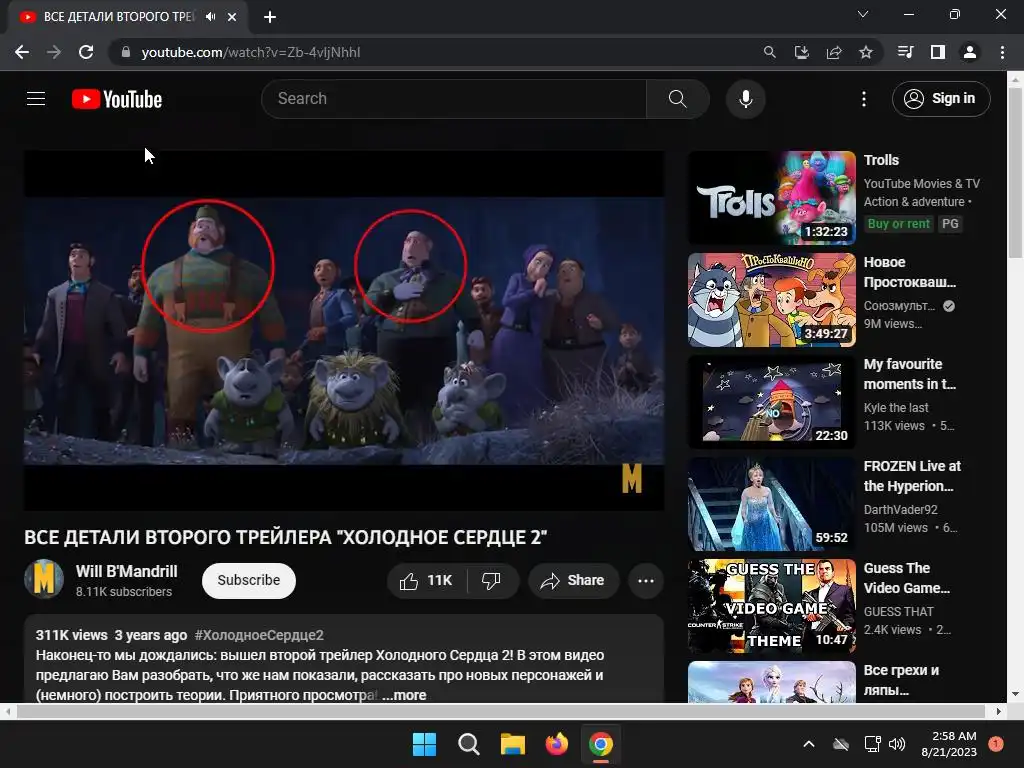Screen dimensions: 1024x768
Task: Open a new browser tab
Action: point(270,17)
